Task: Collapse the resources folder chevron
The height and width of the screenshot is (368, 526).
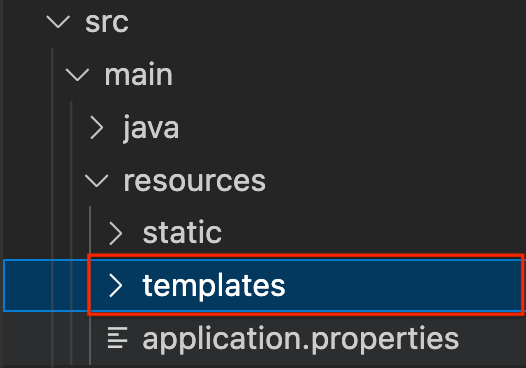Action: pos(97,180)
